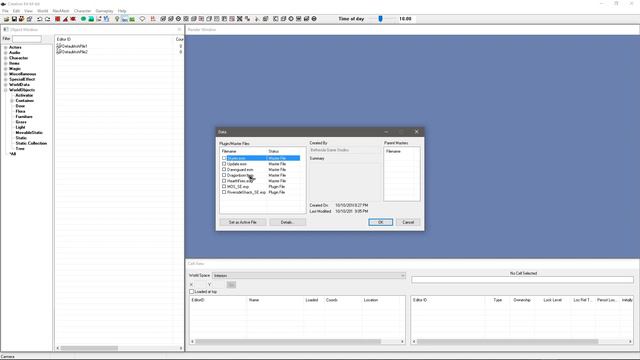
Task: Select the Activator tree item
Action: click(24, 95)
